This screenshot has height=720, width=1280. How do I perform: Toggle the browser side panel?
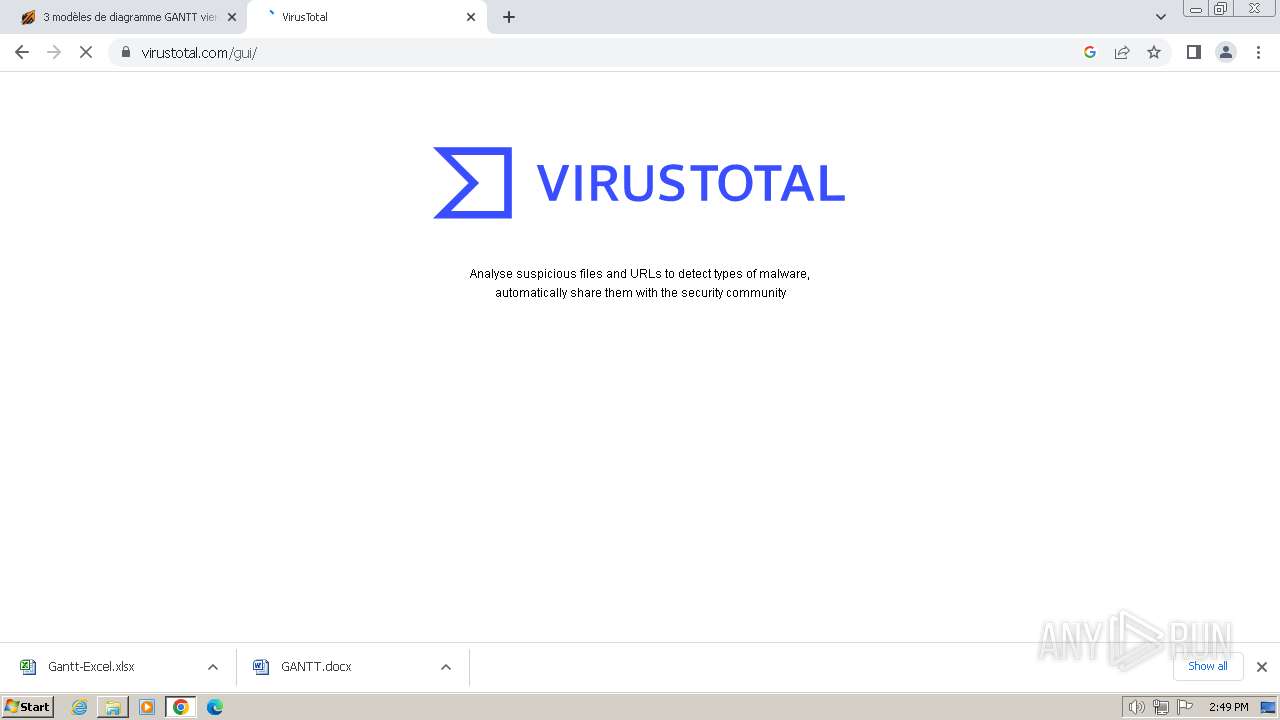1193,52
